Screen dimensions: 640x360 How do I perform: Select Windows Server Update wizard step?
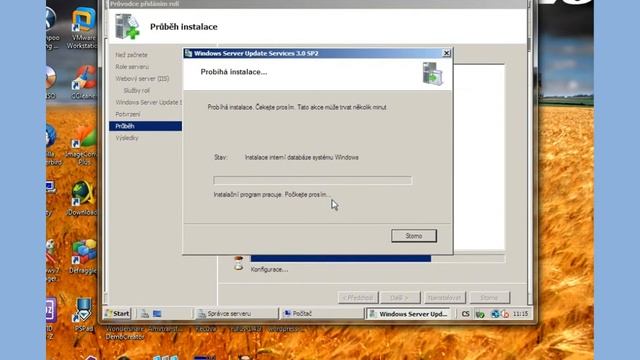(x=148, y=102)
